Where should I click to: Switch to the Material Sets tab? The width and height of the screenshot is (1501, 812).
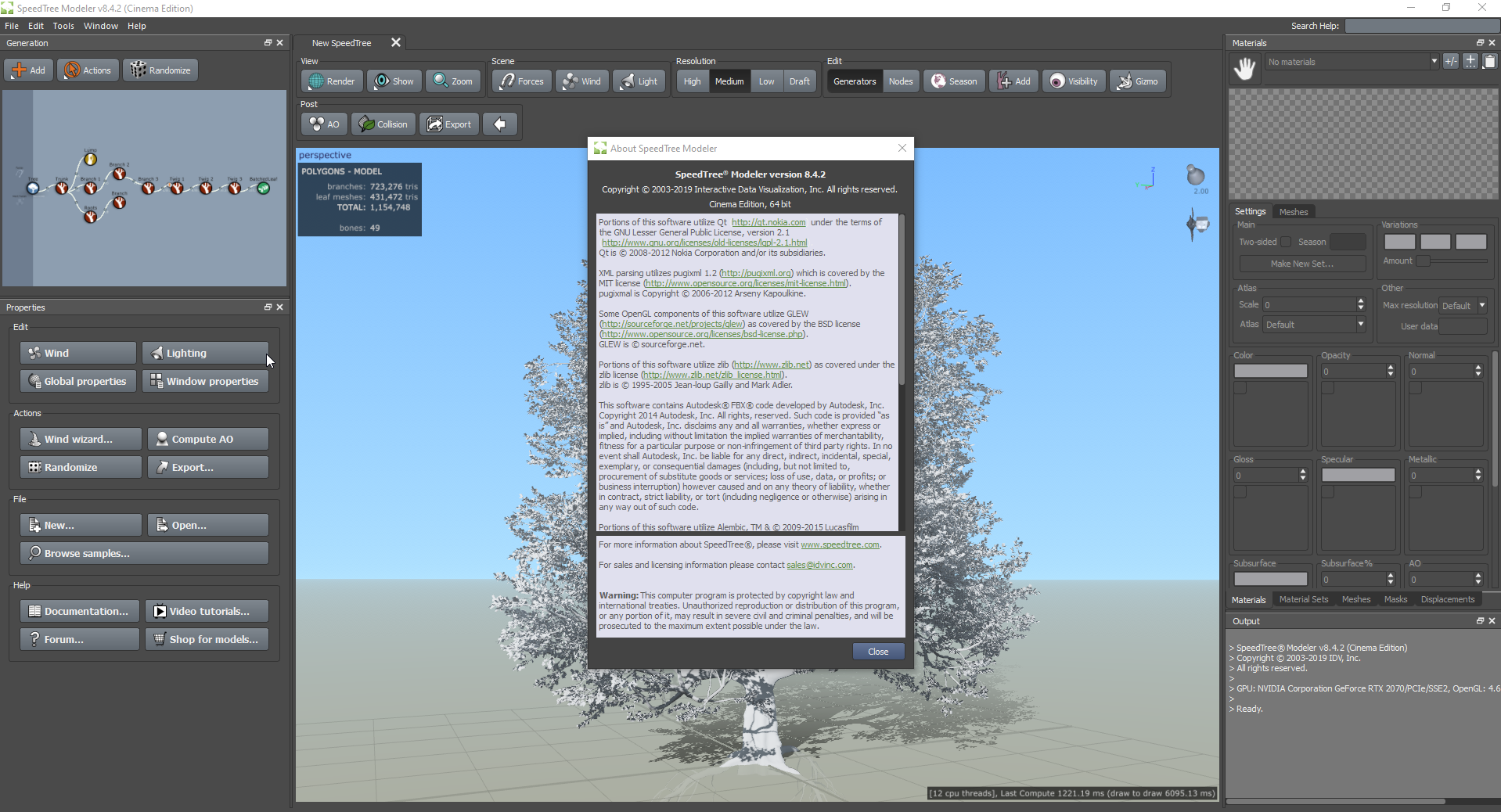[x=1304, y=599]
